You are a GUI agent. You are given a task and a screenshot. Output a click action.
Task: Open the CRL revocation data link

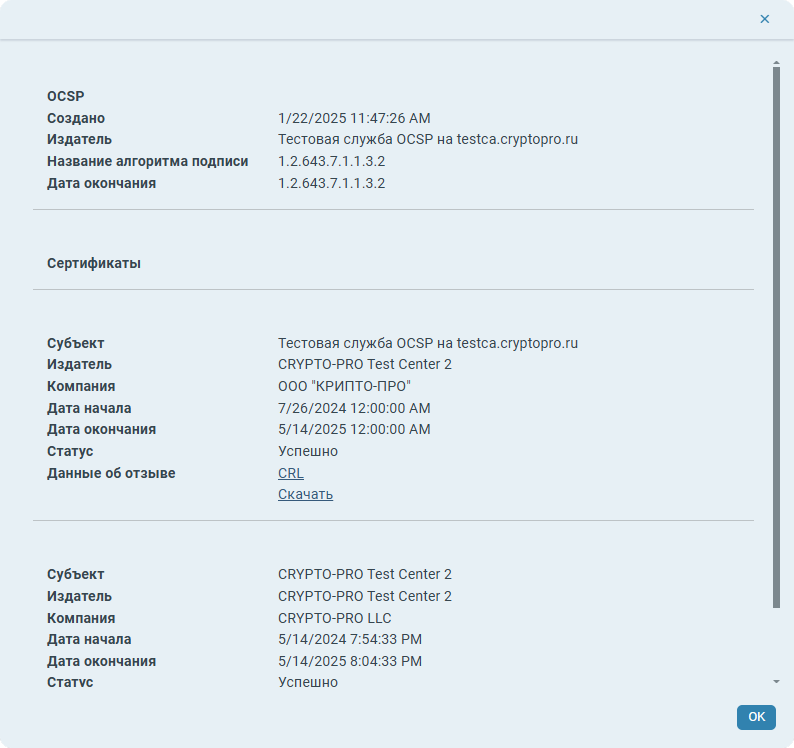[x=290, y=473]
